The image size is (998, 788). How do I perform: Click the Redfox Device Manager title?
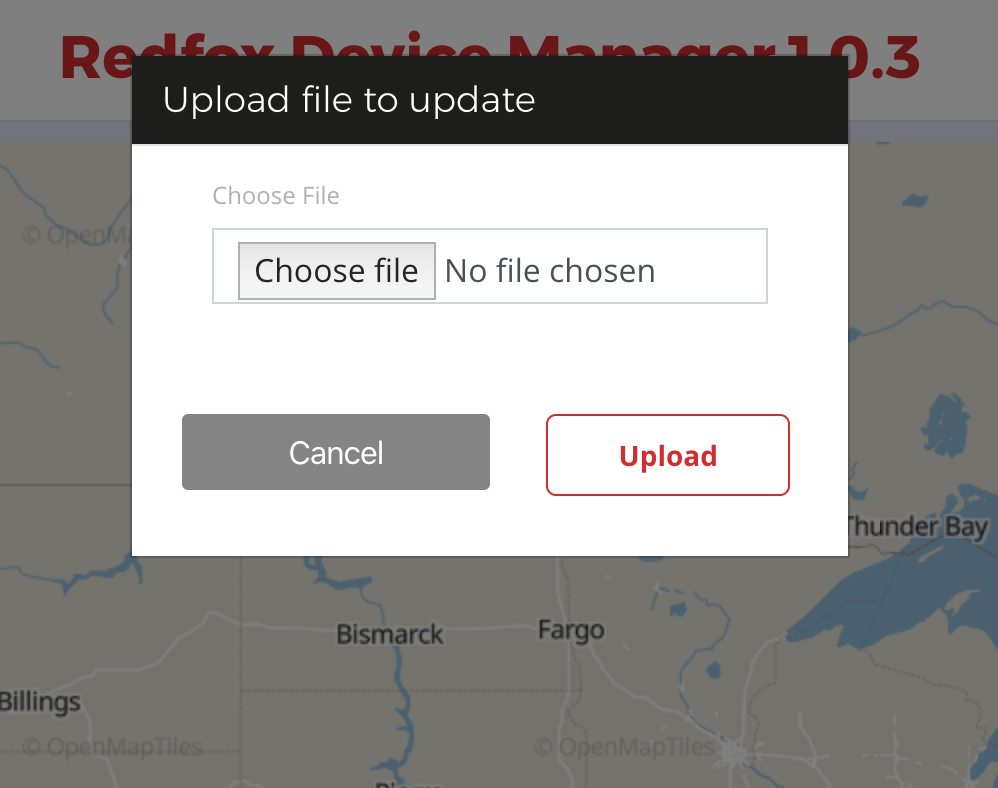click(x=420, y=57)
